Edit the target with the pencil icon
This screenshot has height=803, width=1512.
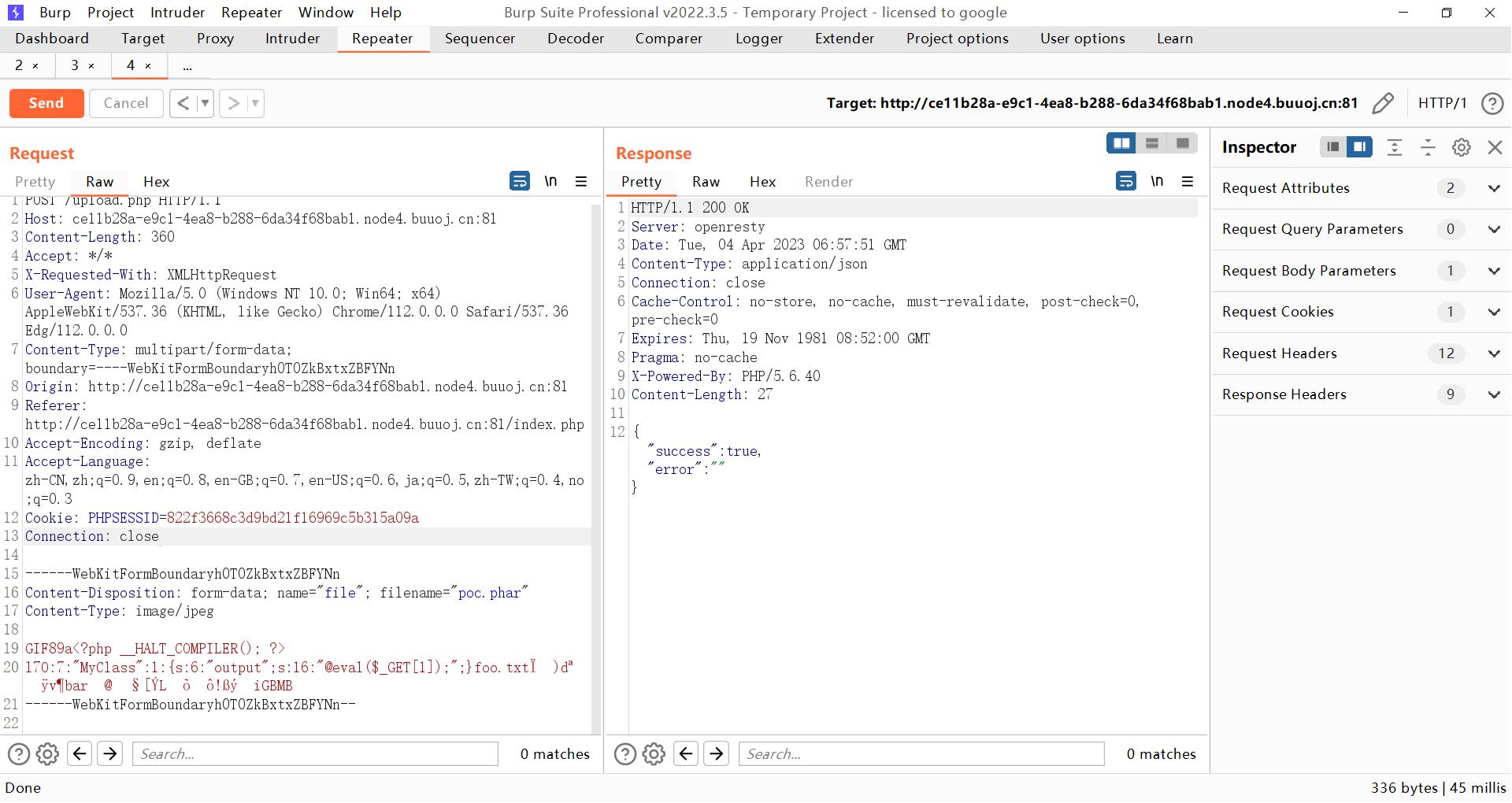click(1383, 103)
